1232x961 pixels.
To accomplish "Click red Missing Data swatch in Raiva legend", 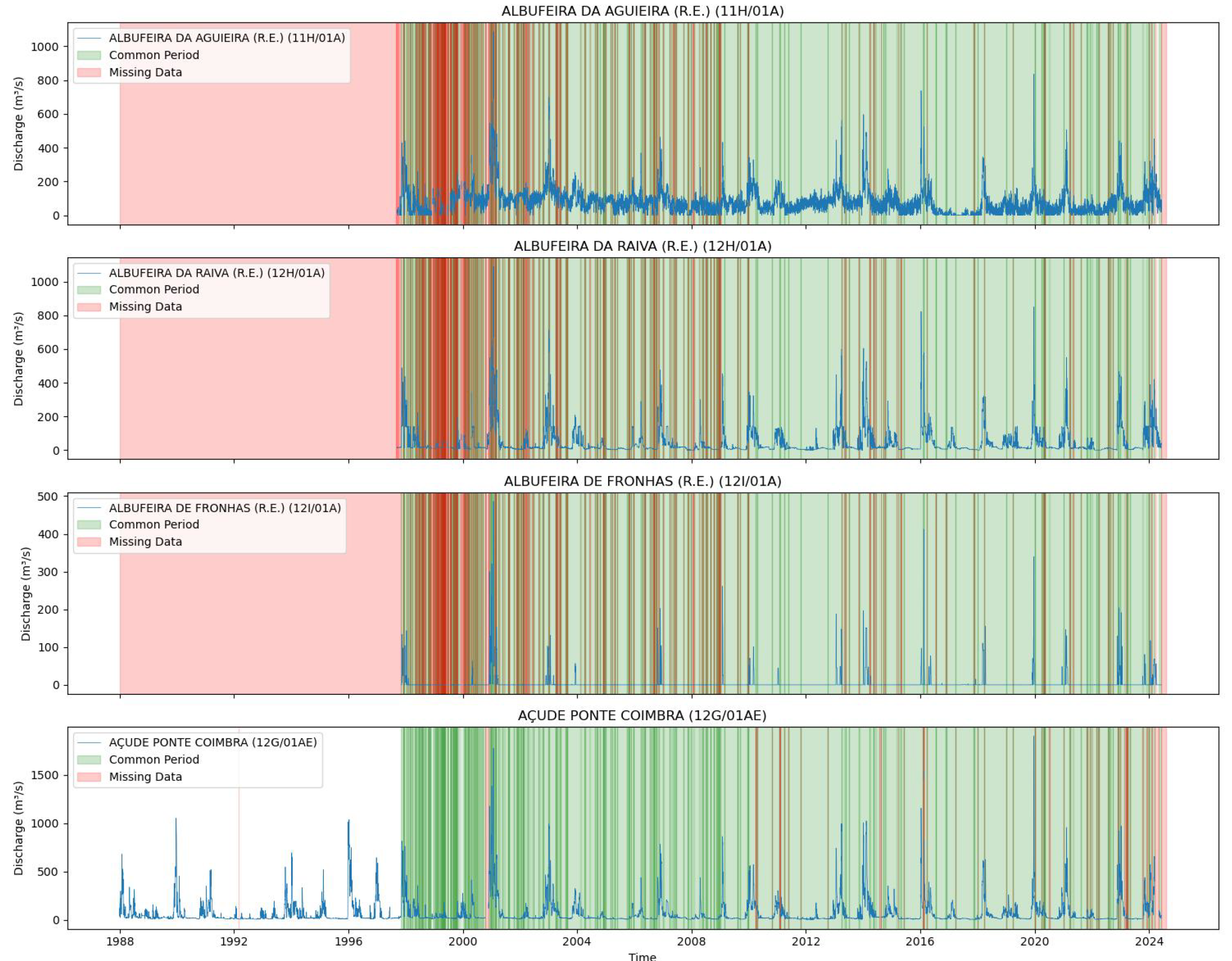I will coord(89,307).
